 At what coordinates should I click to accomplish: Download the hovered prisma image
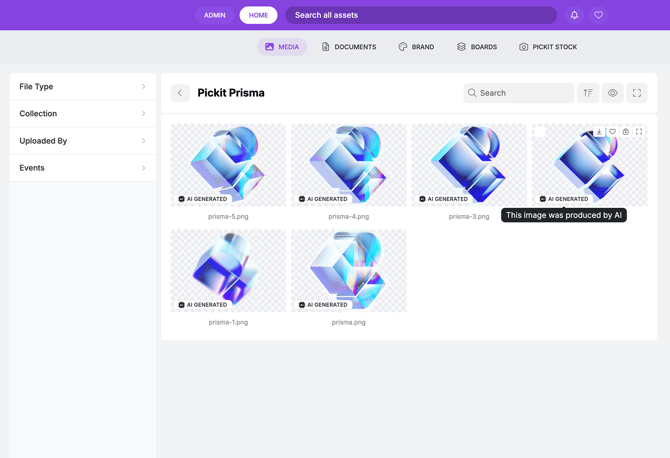point(599,132)
